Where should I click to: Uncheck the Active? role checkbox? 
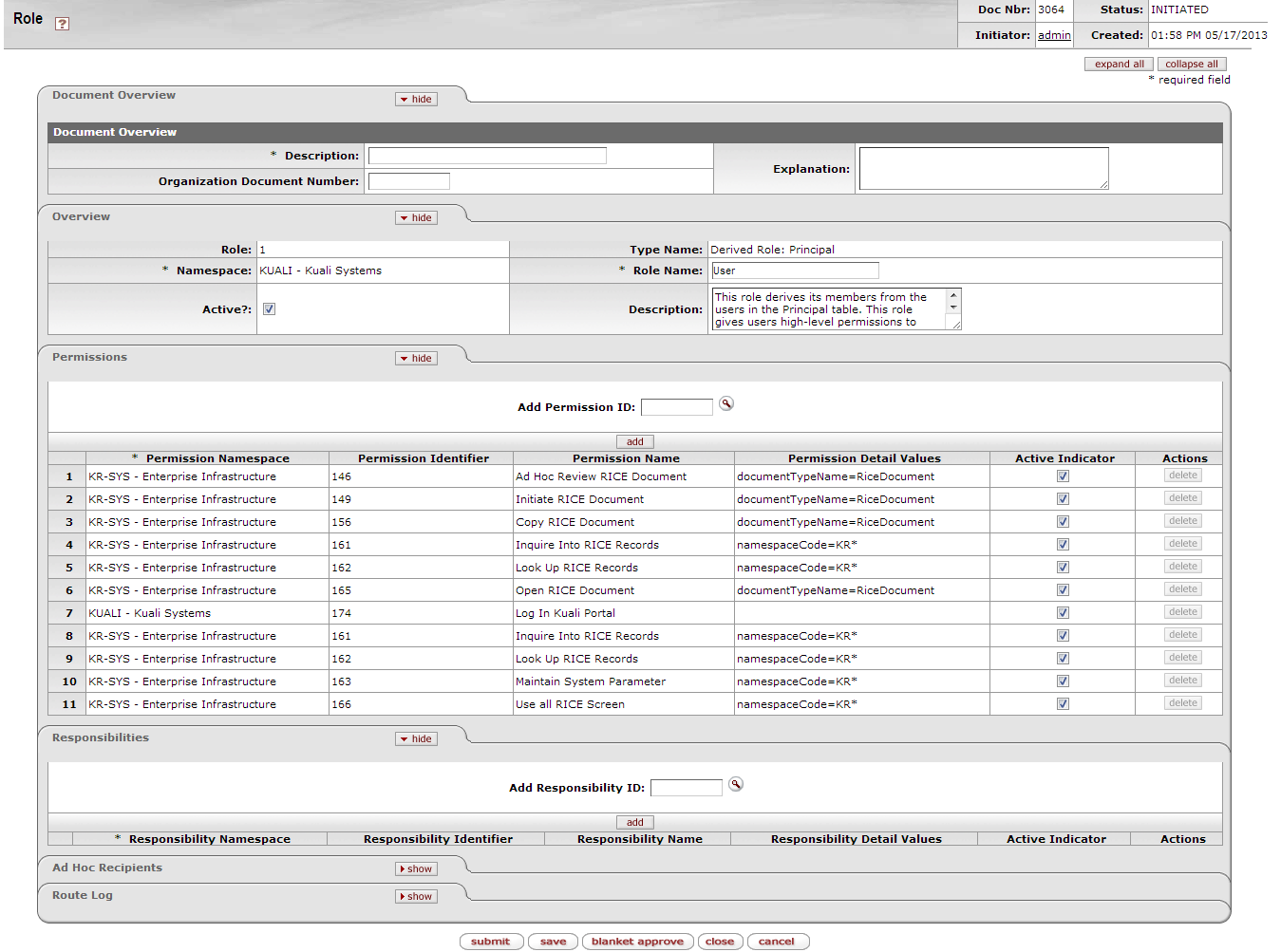pos(269,309)
